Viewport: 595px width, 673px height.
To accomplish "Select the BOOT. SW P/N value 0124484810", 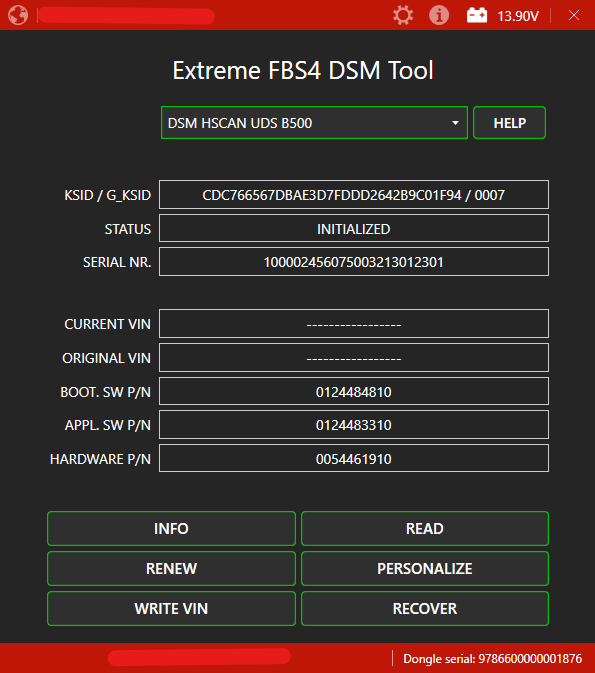I will coord(354,391).
